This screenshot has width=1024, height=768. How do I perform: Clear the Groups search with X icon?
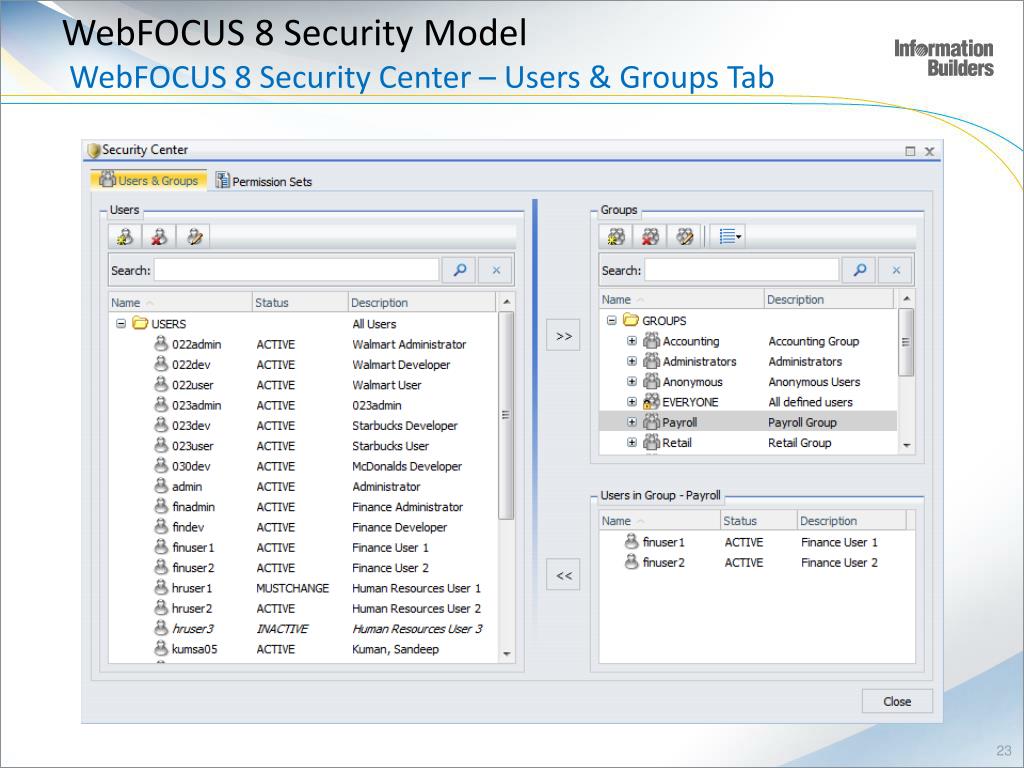point(896,270)
